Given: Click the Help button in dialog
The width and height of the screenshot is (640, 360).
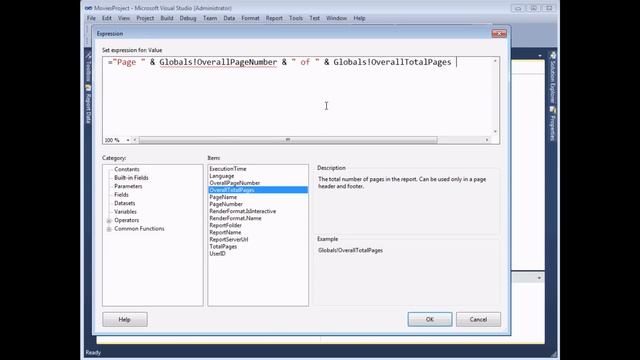Looking at the screenshot, I should pyautogui.click(x=125, y=320).
